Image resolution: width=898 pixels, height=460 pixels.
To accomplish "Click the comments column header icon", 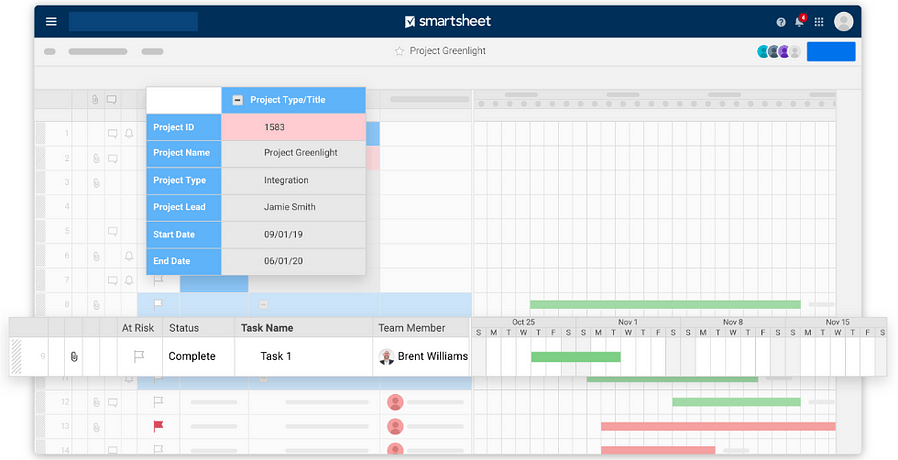I will 112,100.
